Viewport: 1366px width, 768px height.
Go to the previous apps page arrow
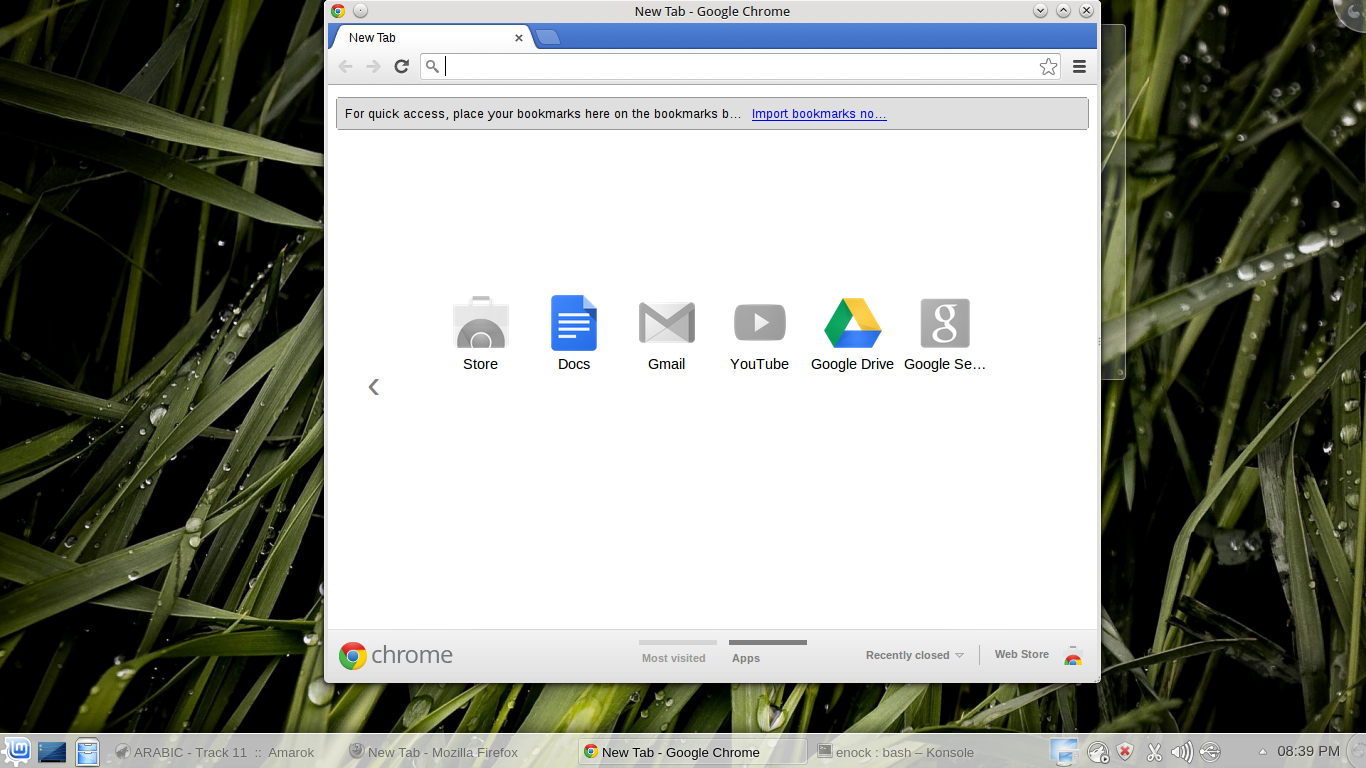[373, 387]
